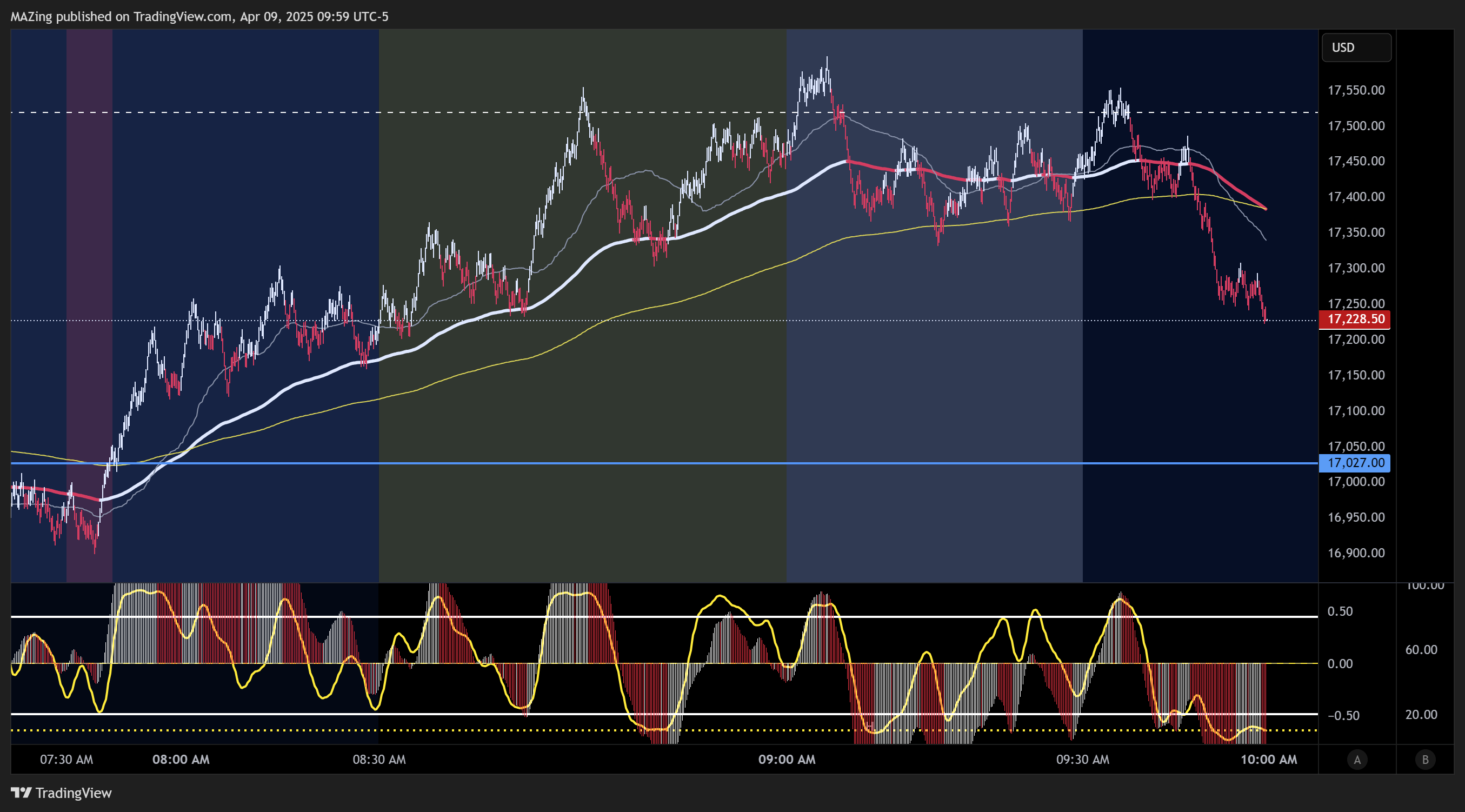
Task: Click the 17,550.00 price axis value
Action: [1356, 90]
